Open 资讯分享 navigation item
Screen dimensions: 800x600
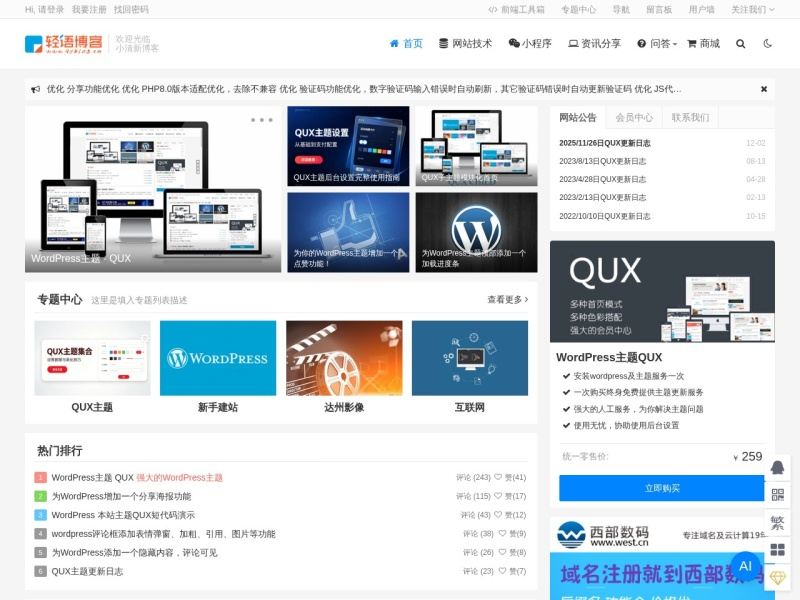click(595, 44)
